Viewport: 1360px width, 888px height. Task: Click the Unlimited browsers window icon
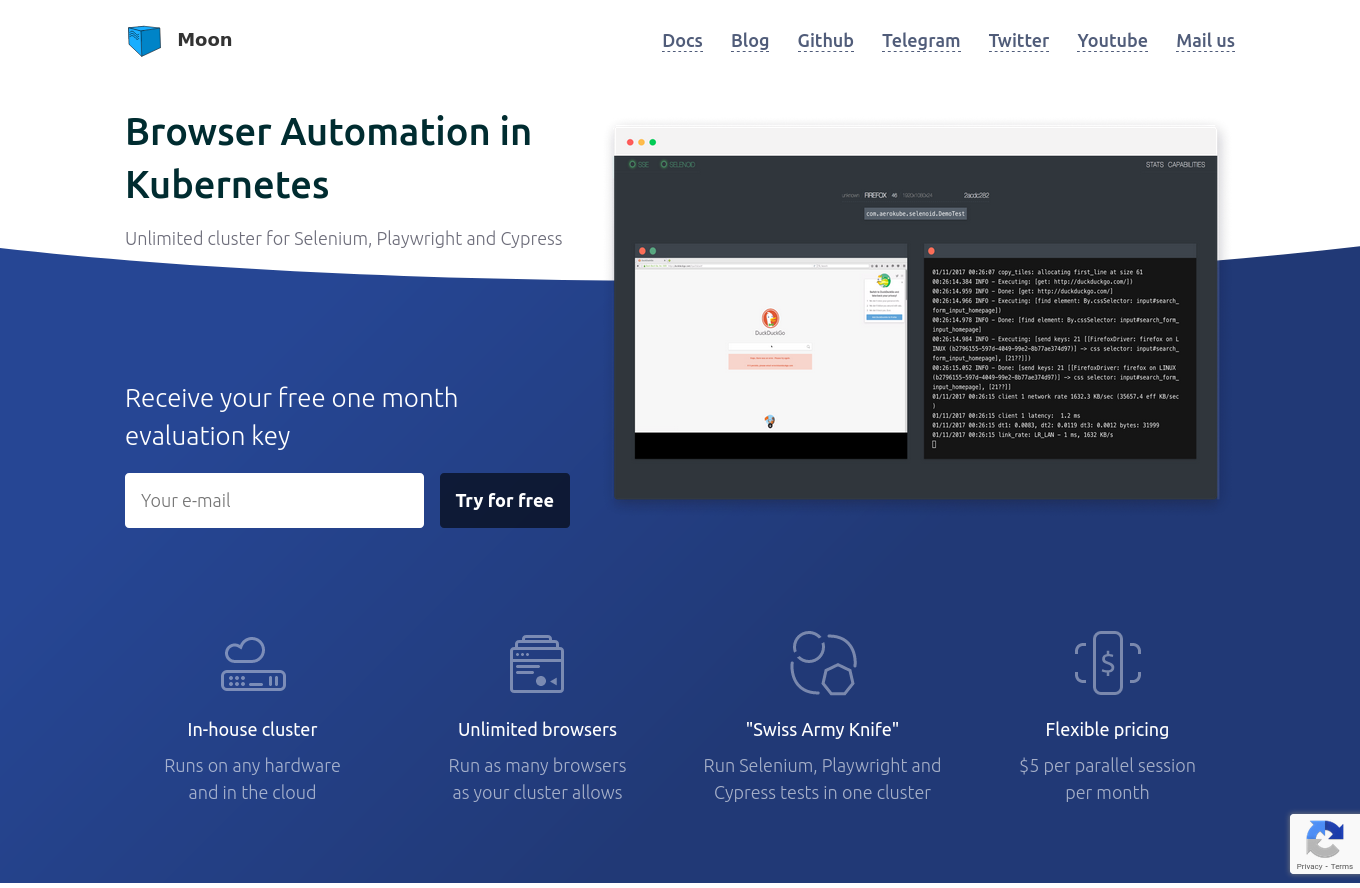[537, 664]
